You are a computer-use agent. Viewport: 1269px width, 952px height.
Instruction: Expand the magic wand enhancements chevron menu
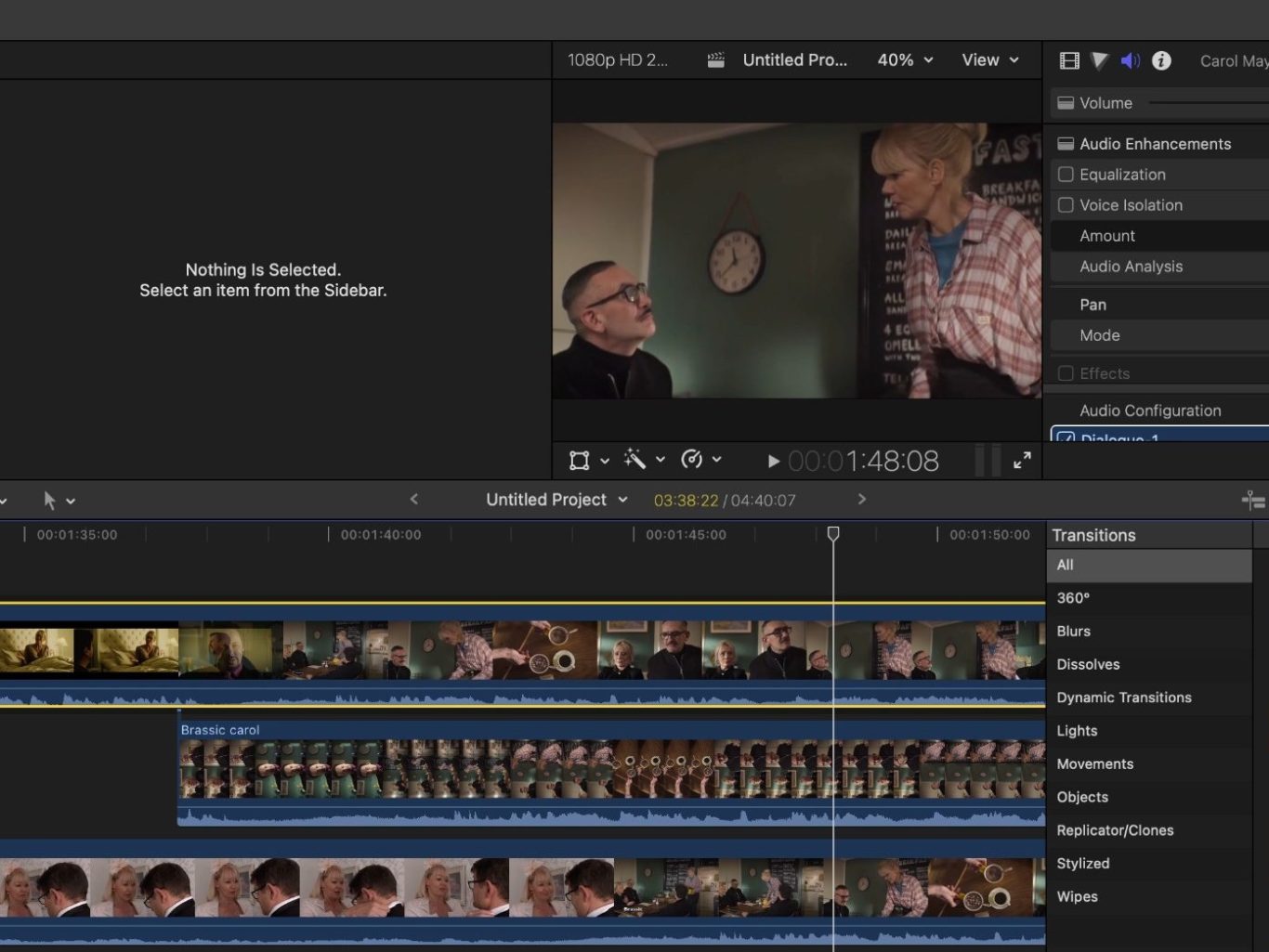point(661,460)
